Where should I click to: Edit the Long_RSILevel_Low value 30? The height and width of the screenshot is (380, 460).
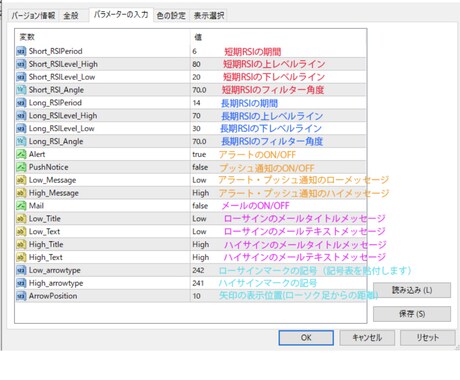pos(196,129)
